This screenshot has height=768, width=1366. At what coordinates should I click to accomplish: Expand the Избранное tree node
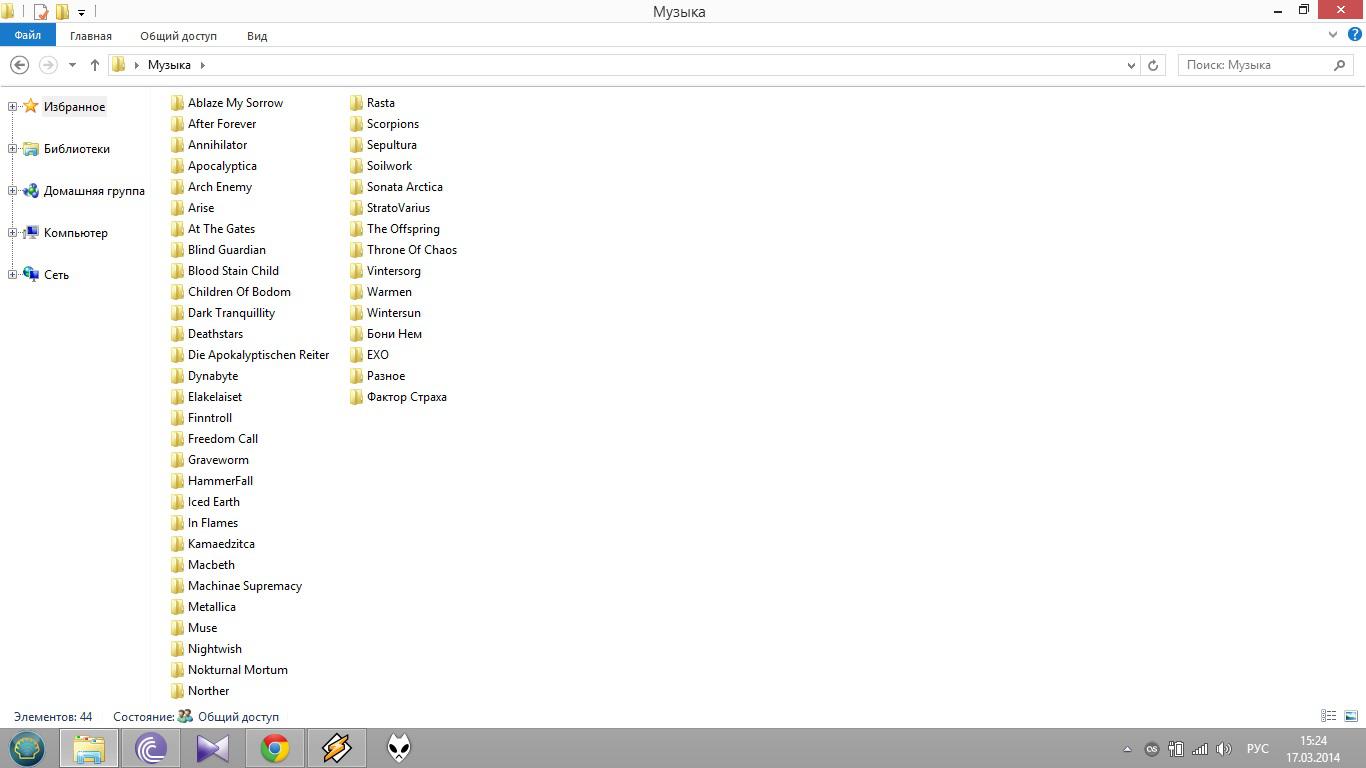[x=13, y=107]
